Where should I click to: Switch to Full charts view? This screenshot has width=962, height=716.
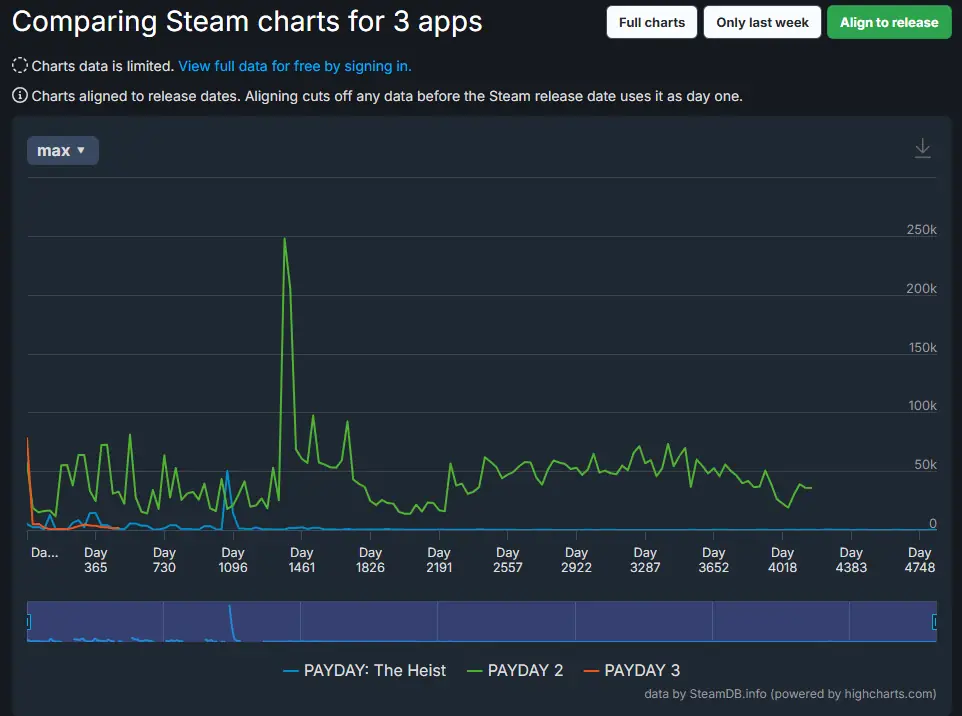(x=651, y=22)
